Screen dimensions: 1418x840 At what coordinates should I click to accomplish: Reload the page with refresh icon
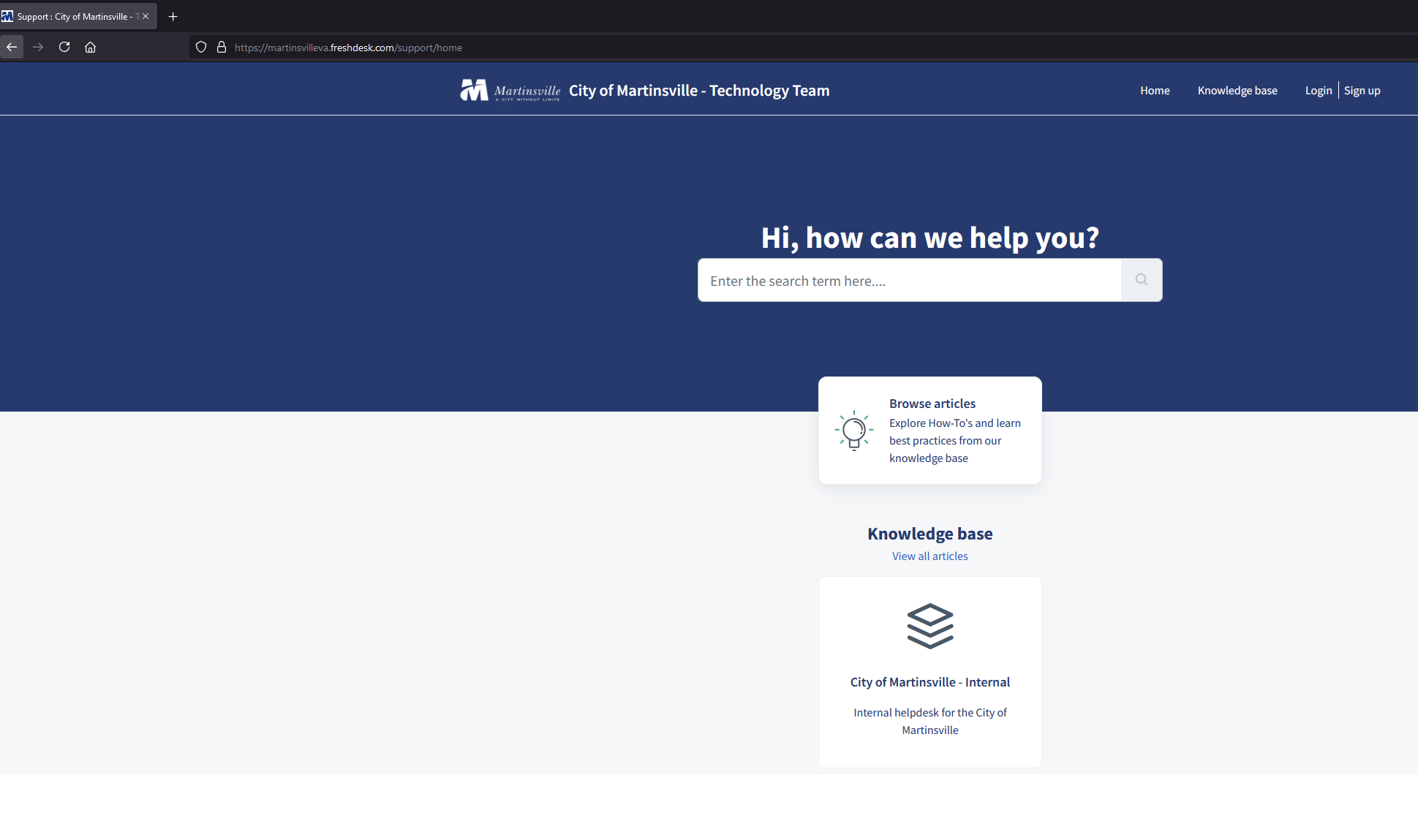(64, 48)
